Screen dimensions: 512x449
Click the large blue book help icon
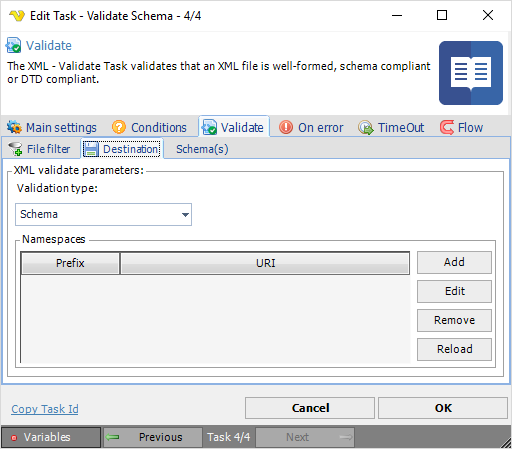click(x=471, y=73)
